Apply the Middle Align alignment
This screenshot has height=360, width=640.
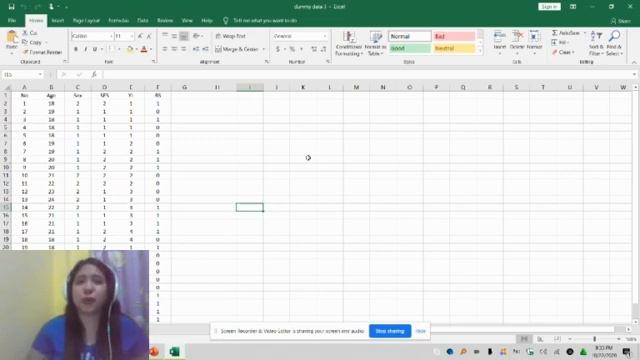(x=174, y=36)
